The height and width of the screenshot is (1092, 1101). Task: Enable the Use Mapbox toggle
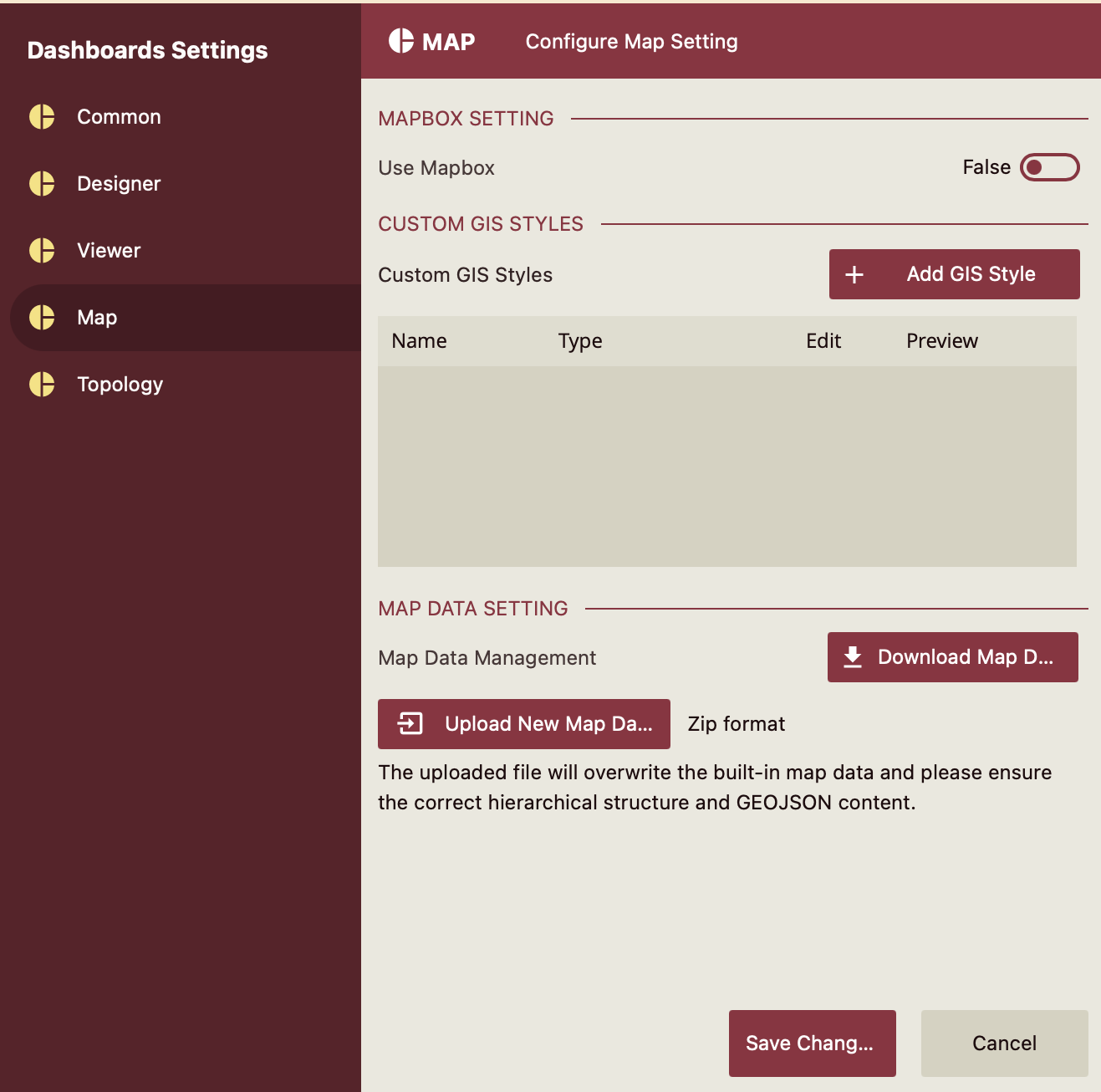click(x=1049, y=168)
